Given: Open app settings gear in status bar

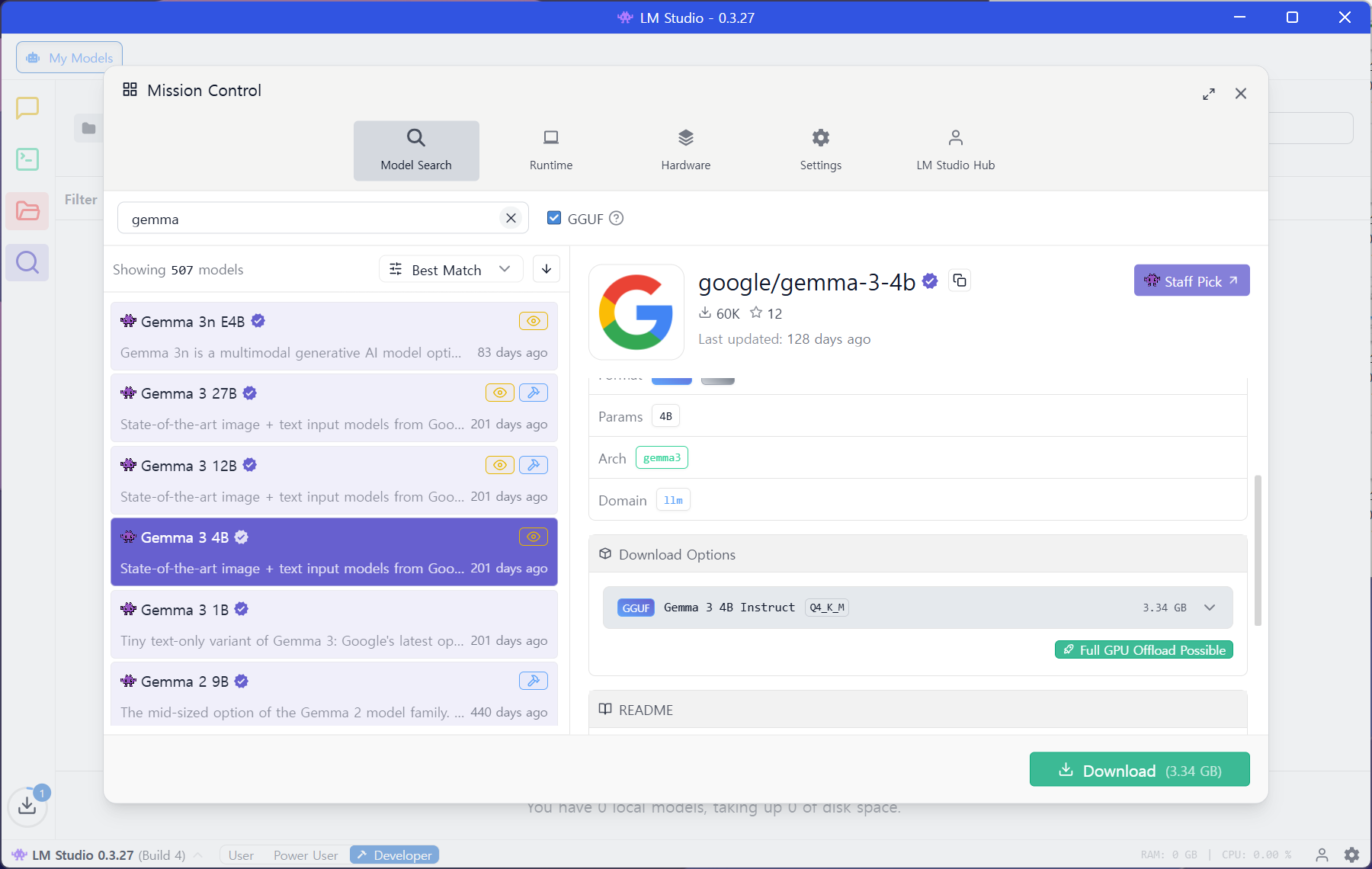Looking at the screenshot, I should [1351, 855].
